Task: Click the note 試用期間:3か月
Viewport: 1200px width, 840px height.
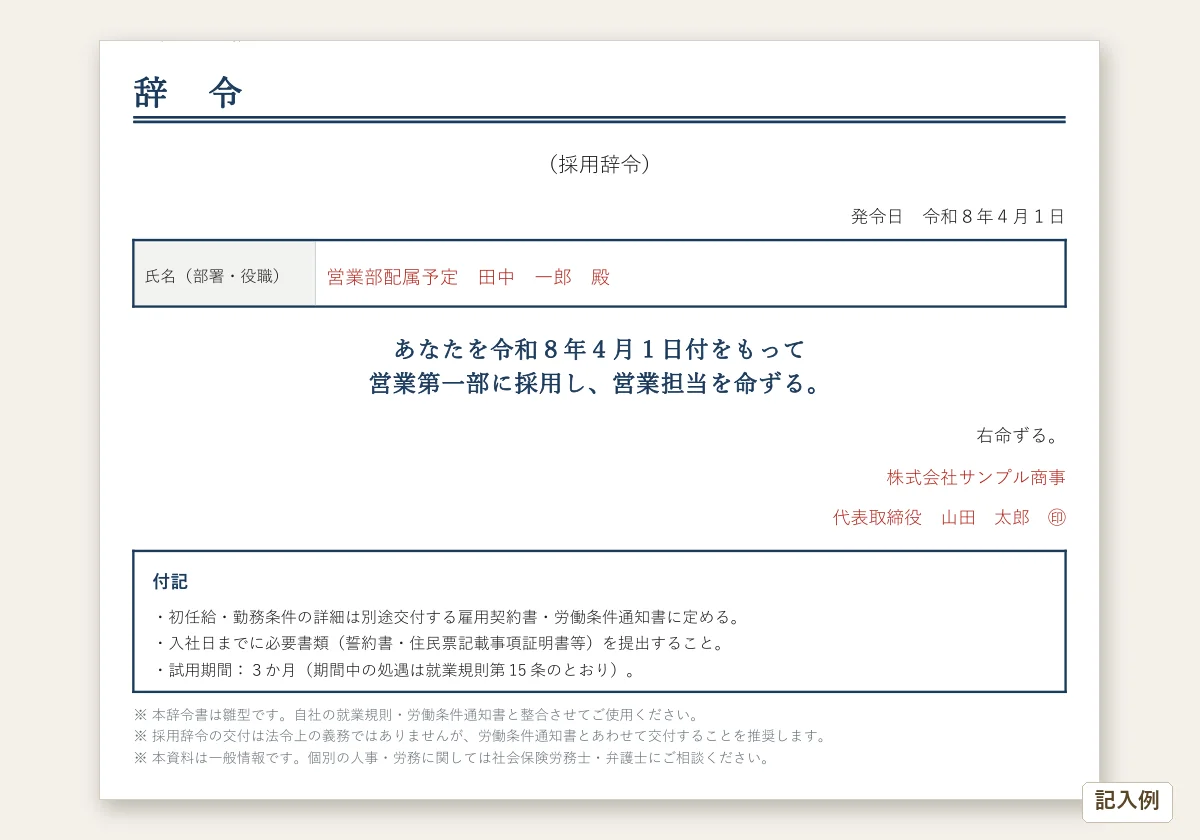Action: 394,670
